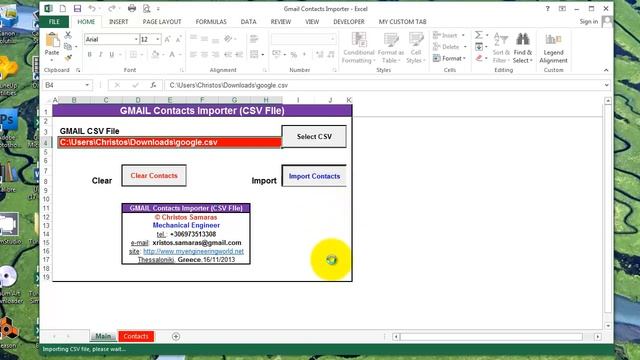Select red cell with CSV file path
640x360 pixels.
pyautogui.click(x=169, y=142)
